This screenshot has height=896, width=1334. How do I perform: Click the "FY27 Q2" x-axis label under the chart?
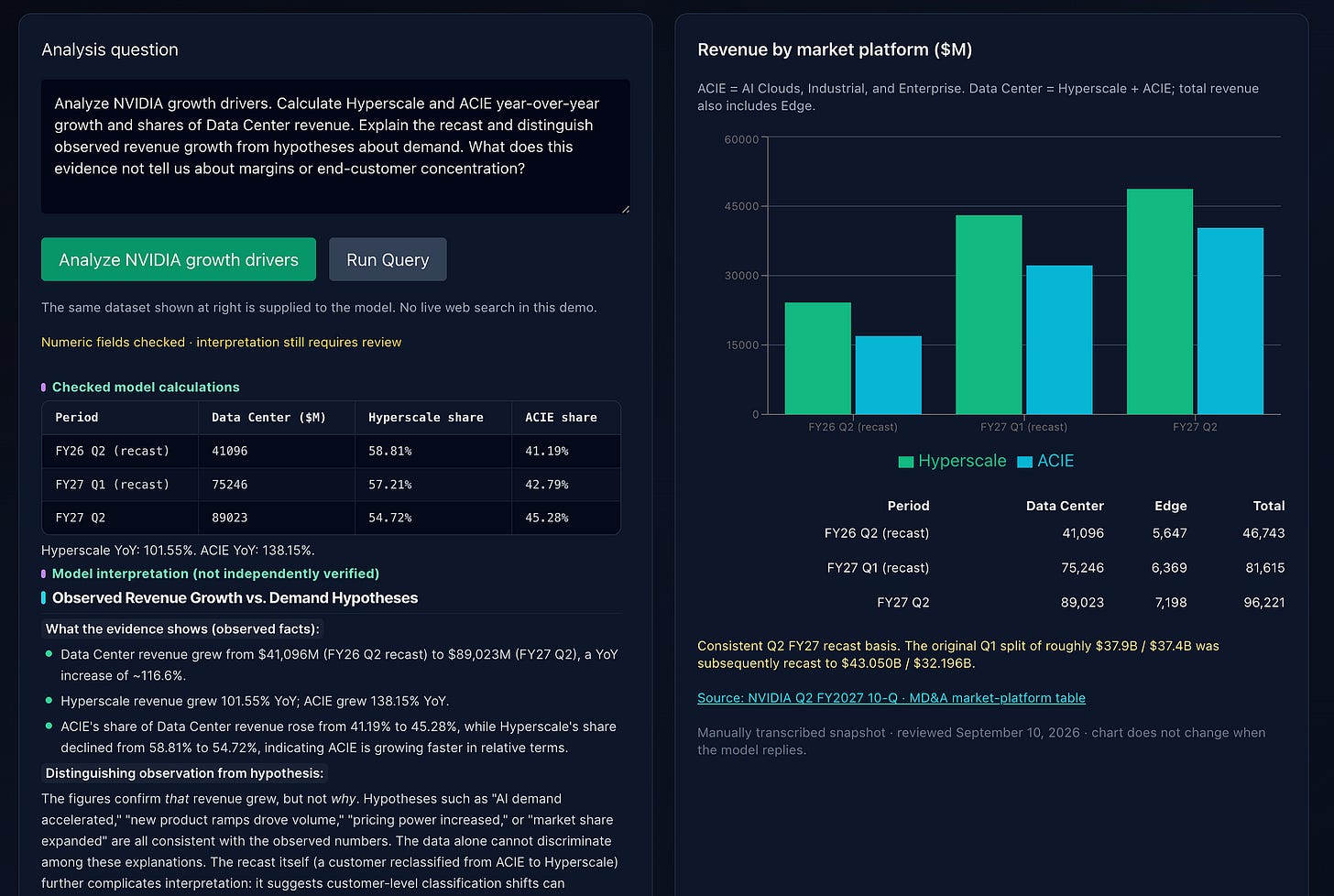(x=1195, y=427)
